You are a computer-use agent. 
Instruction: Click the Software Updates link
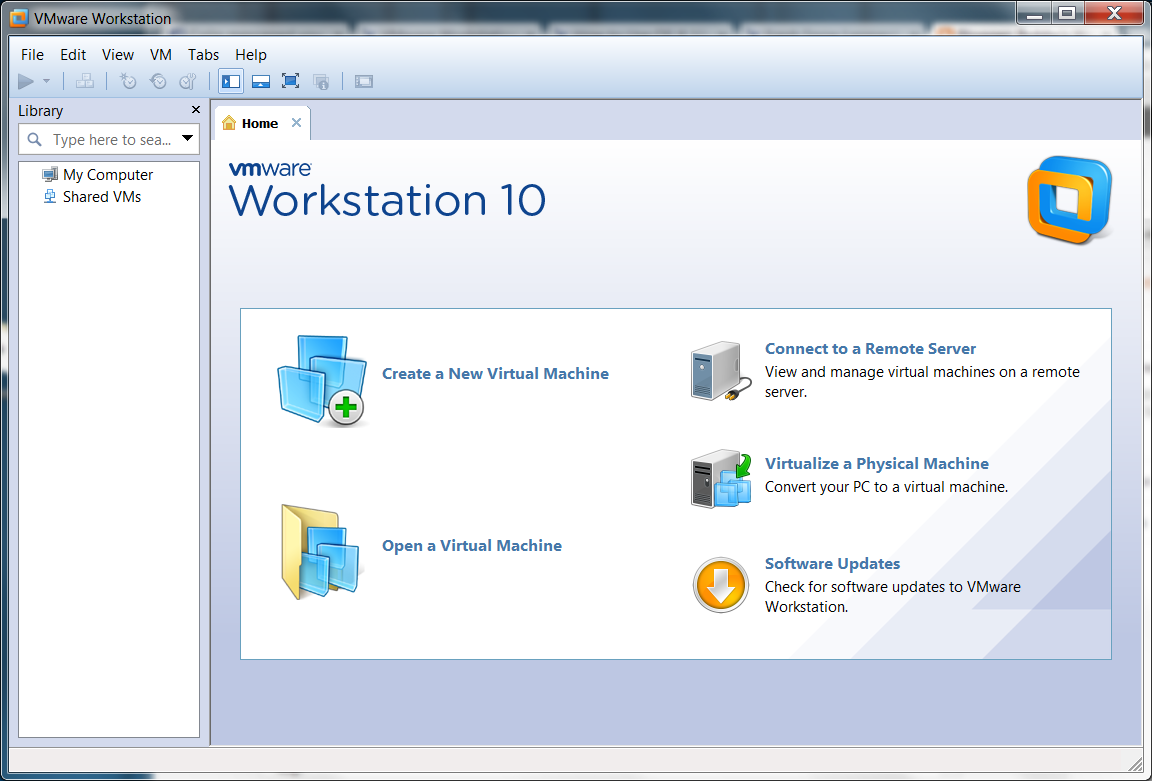(832, 564)
